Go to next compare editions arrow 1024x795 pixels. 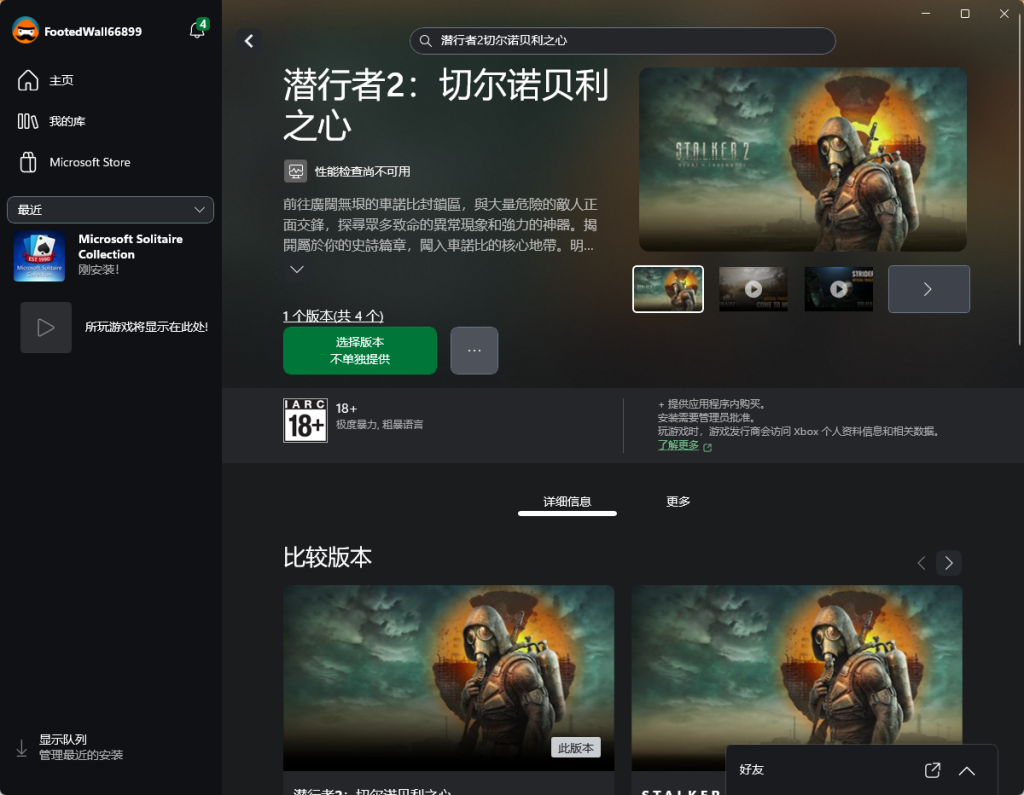pyautogui.click(x=949, y=563)
